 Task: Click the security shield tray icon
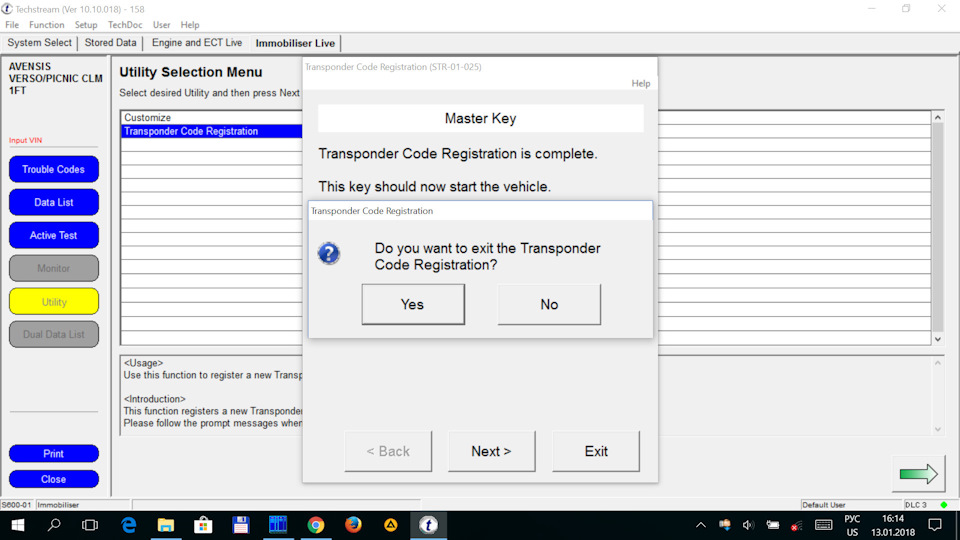pyautogui.click(x=725, y=525)
